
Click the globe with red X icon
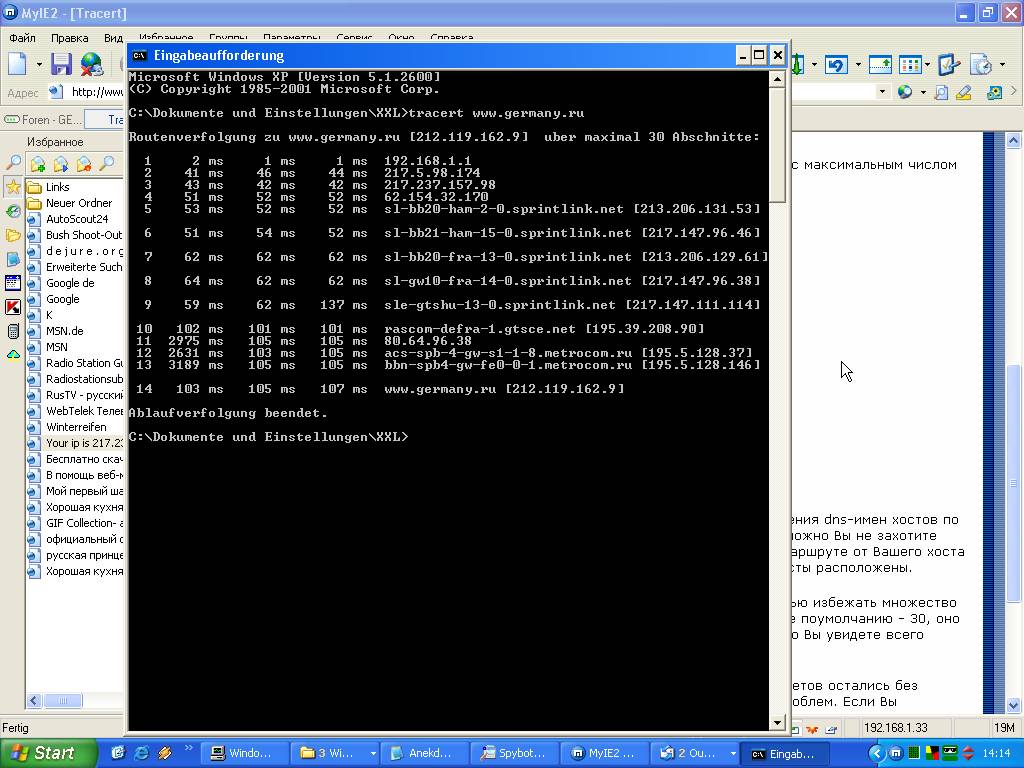[x=92, y=64]
